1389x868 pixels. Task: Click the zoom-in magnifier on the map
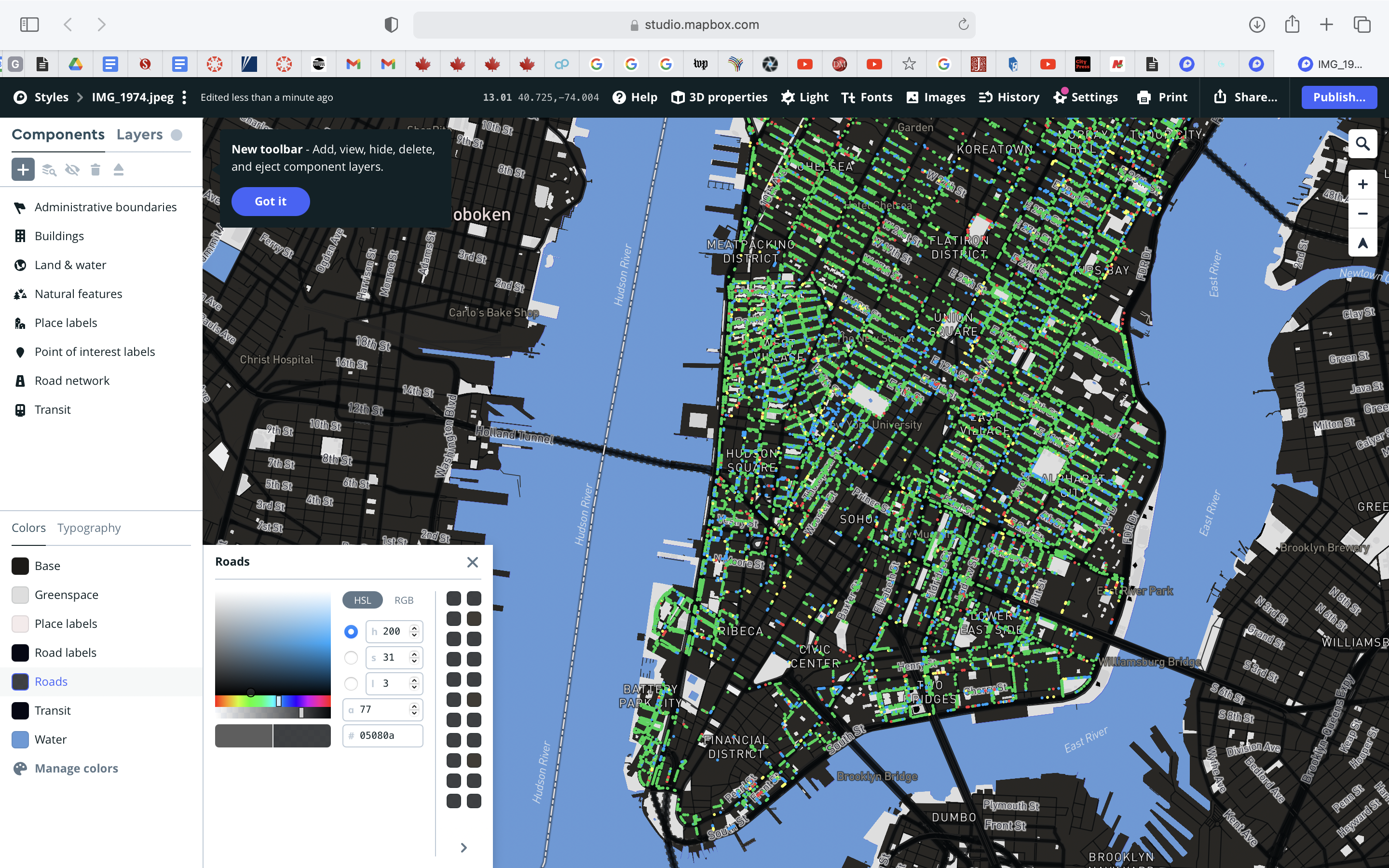coord(1362,144)
